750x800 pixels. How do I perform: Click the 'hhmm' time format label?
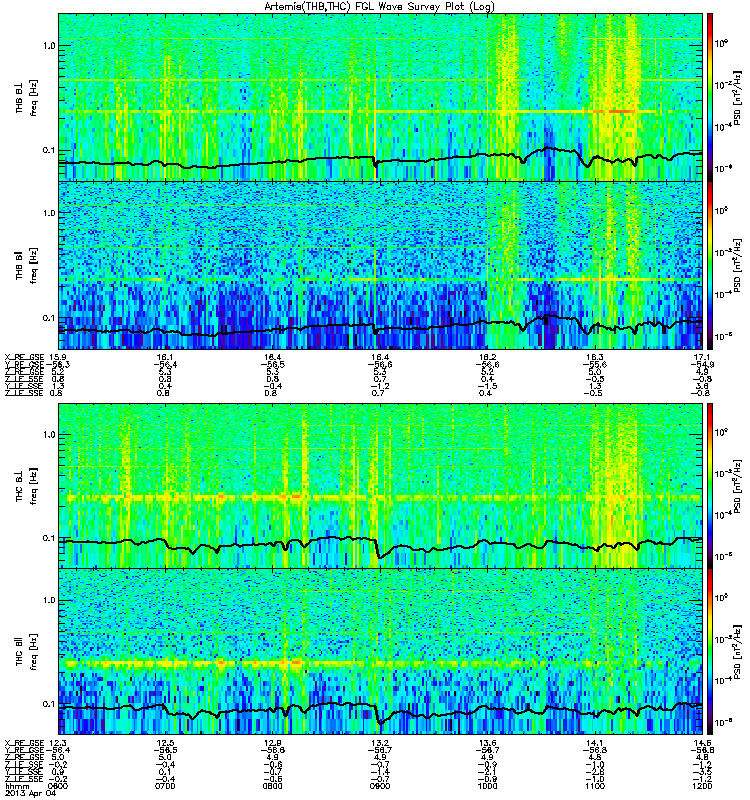point(17,786)
